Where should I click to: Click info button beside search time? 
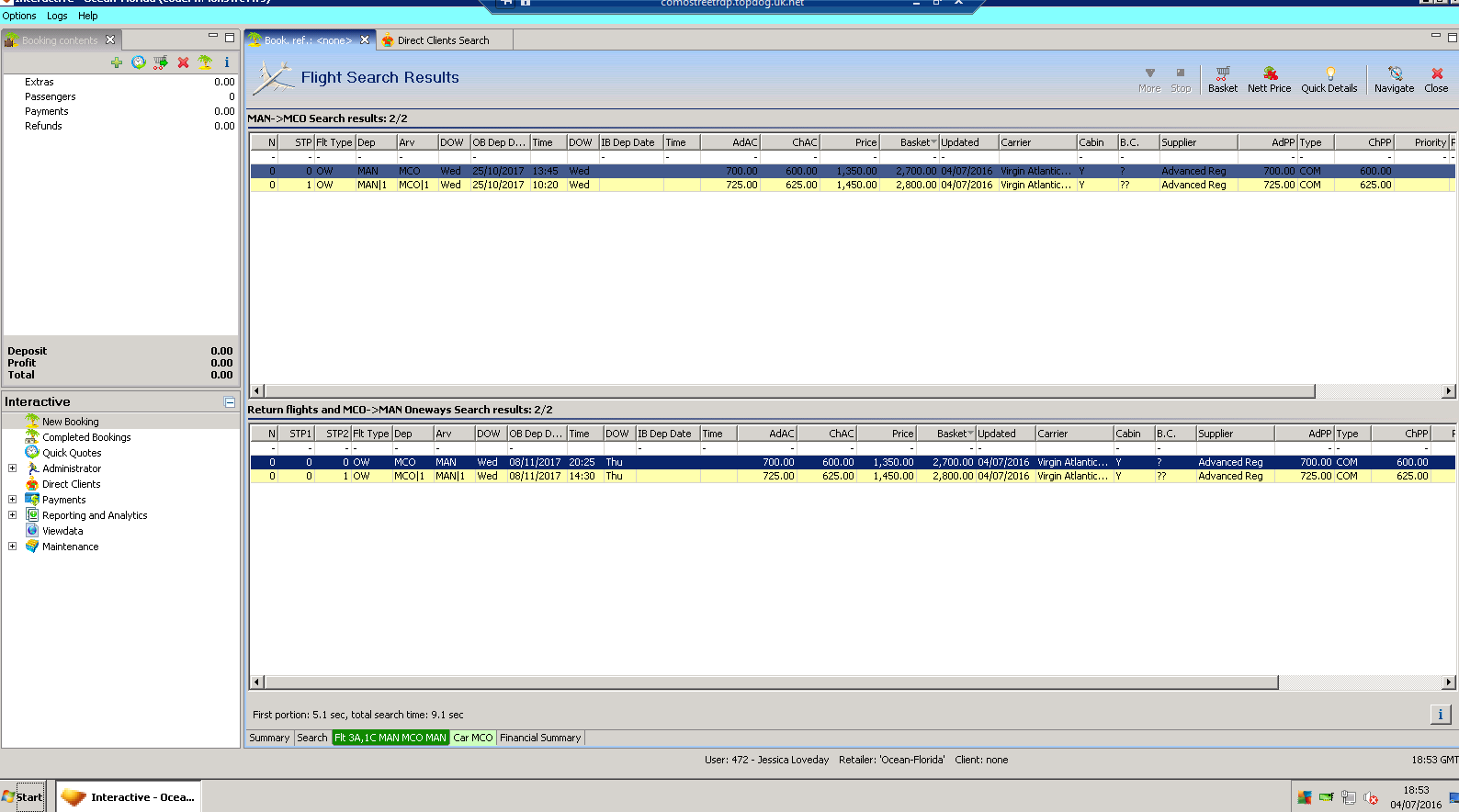[x=1440, y=714]
